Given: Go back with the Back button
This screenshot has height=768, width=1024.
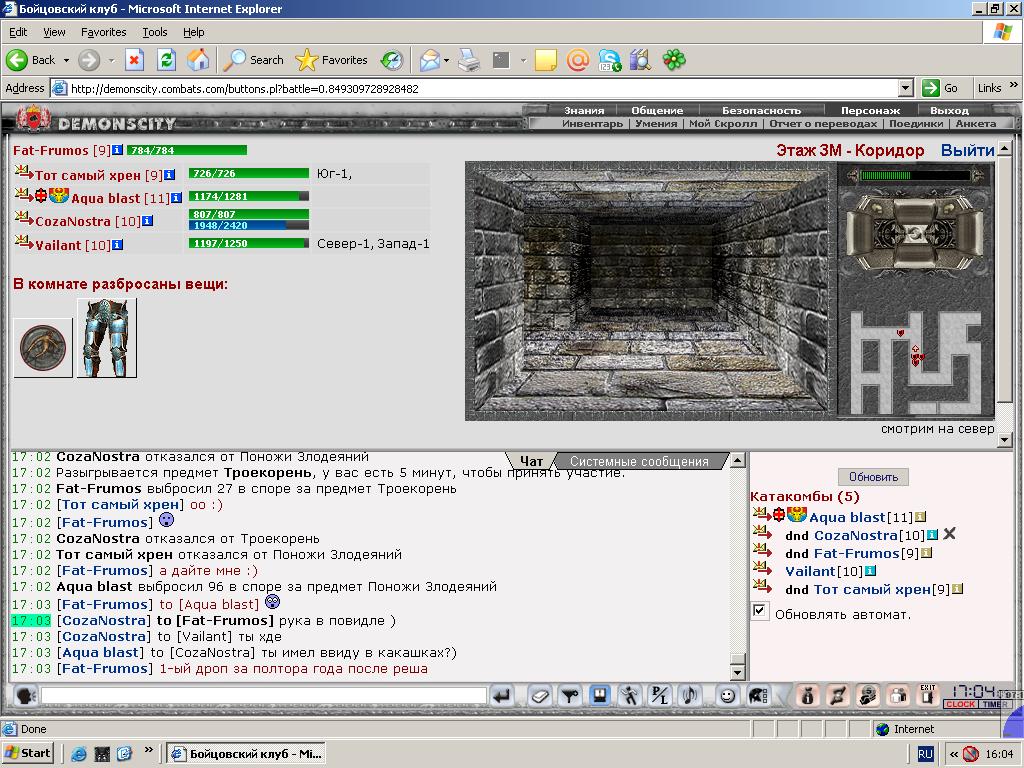Looking at the screenshot, I should [31, 60].
